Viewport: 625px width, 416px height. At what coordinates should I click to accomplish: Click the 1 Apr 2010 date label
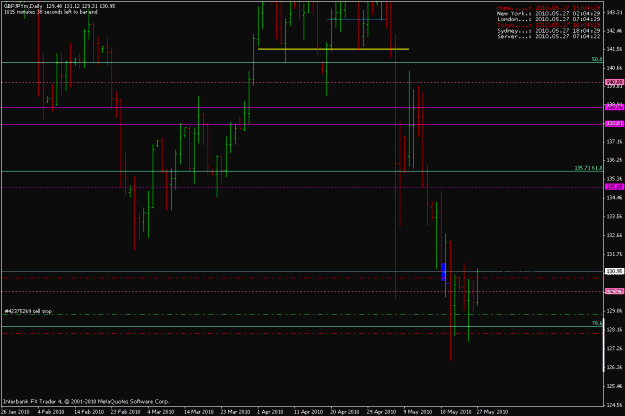tap(270, 412)
